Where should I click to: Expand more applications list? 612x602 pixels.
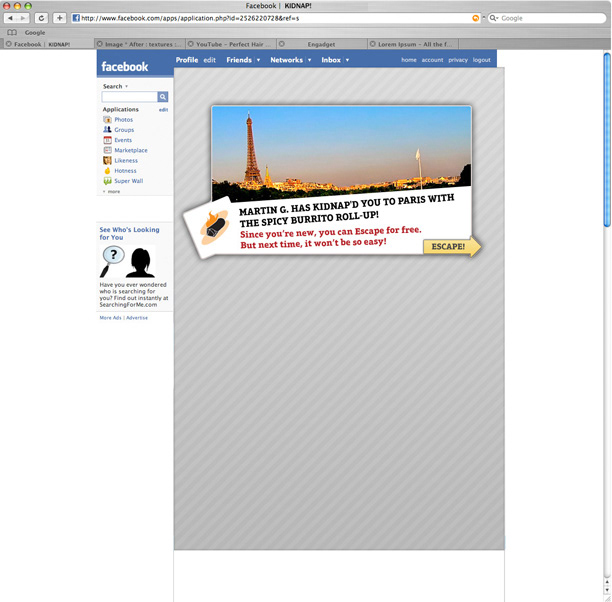(111, 192)
